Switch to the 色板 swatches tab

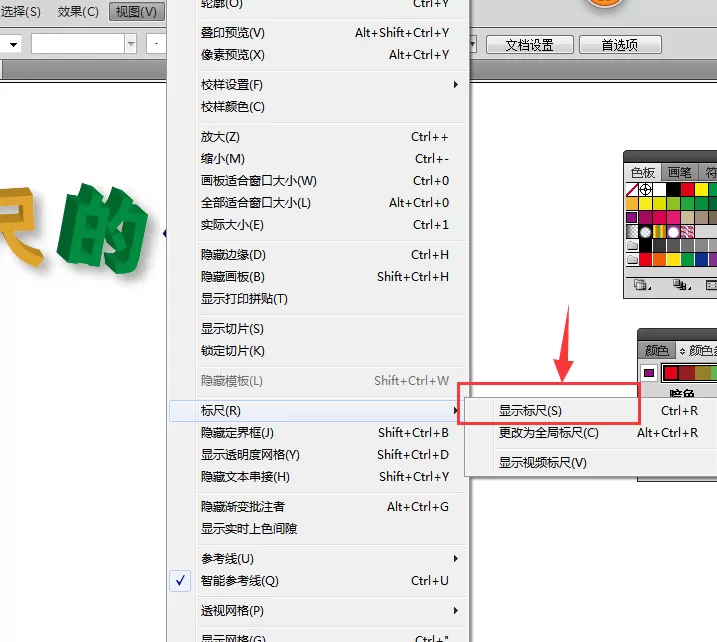642,172
